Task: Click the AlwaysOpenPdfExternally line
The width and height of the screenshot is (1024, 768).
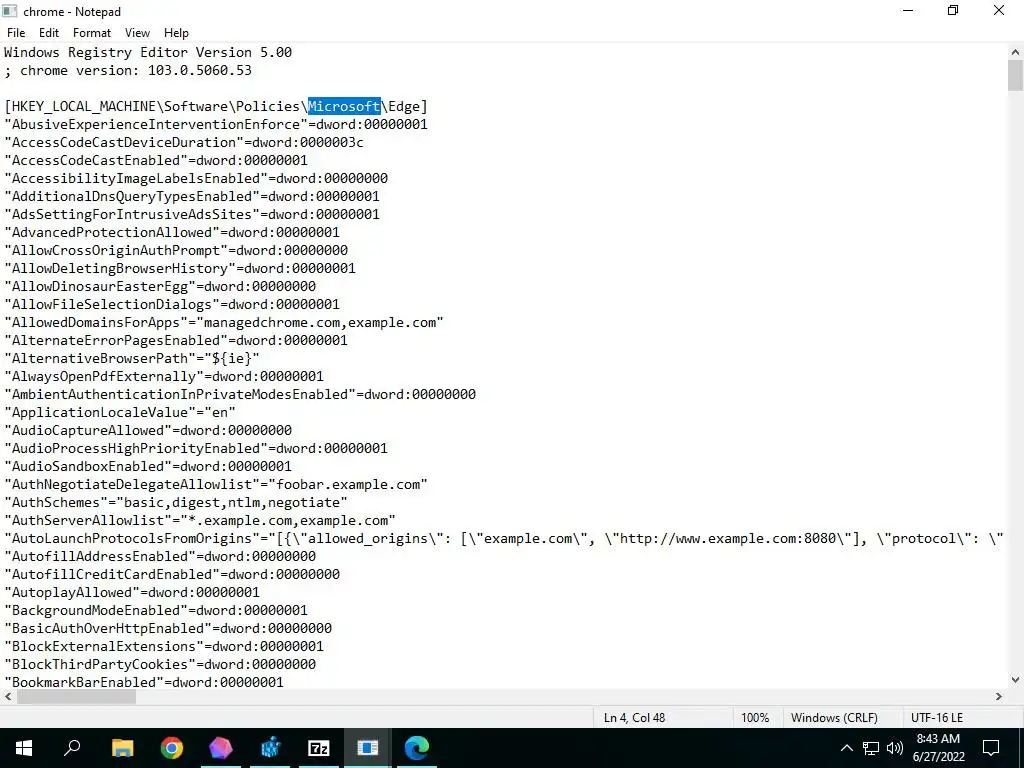Action: [164, 376]
